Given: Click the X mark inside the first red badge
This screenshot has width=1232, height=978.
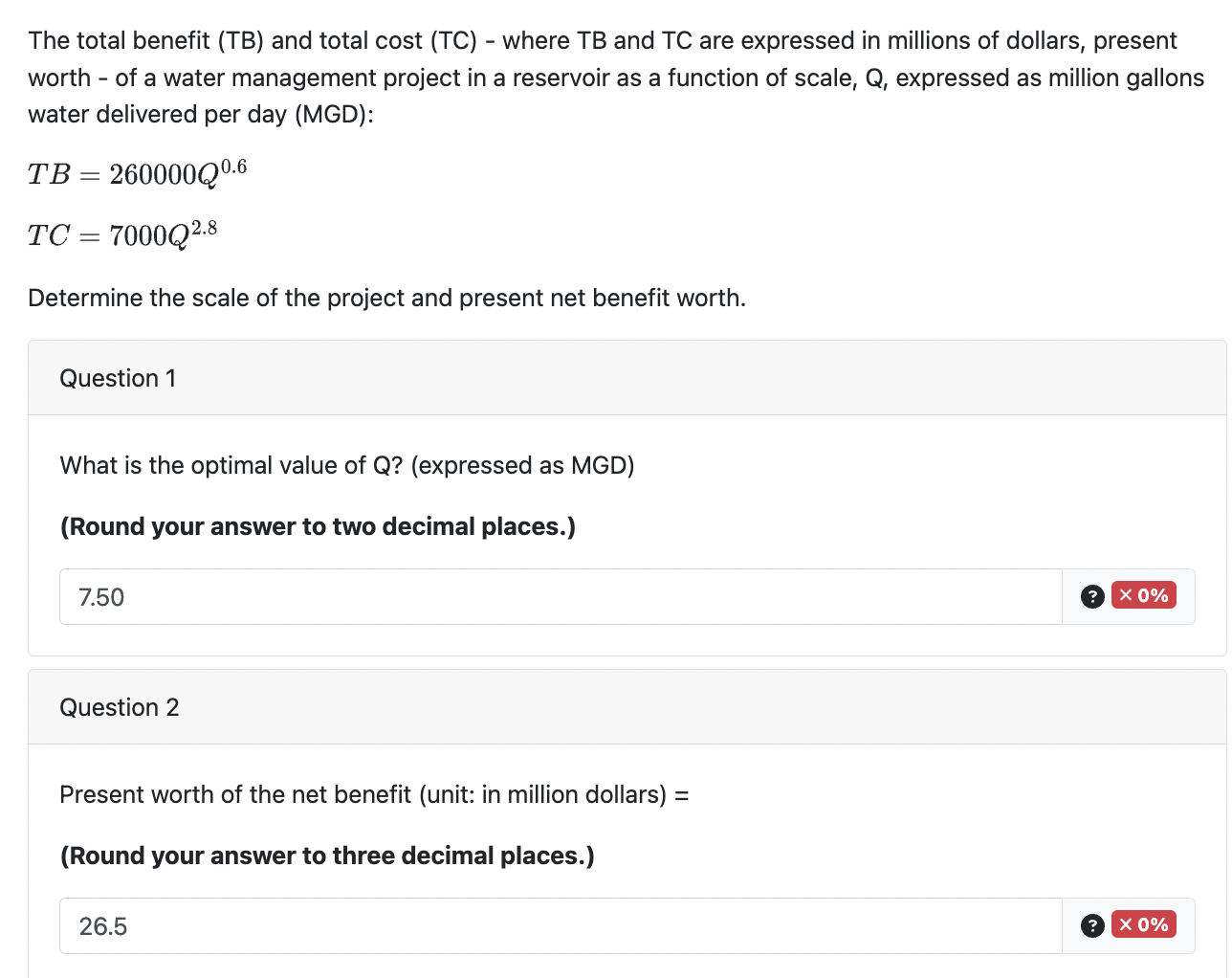Looking at the screenshot, I should [1125, 595].
